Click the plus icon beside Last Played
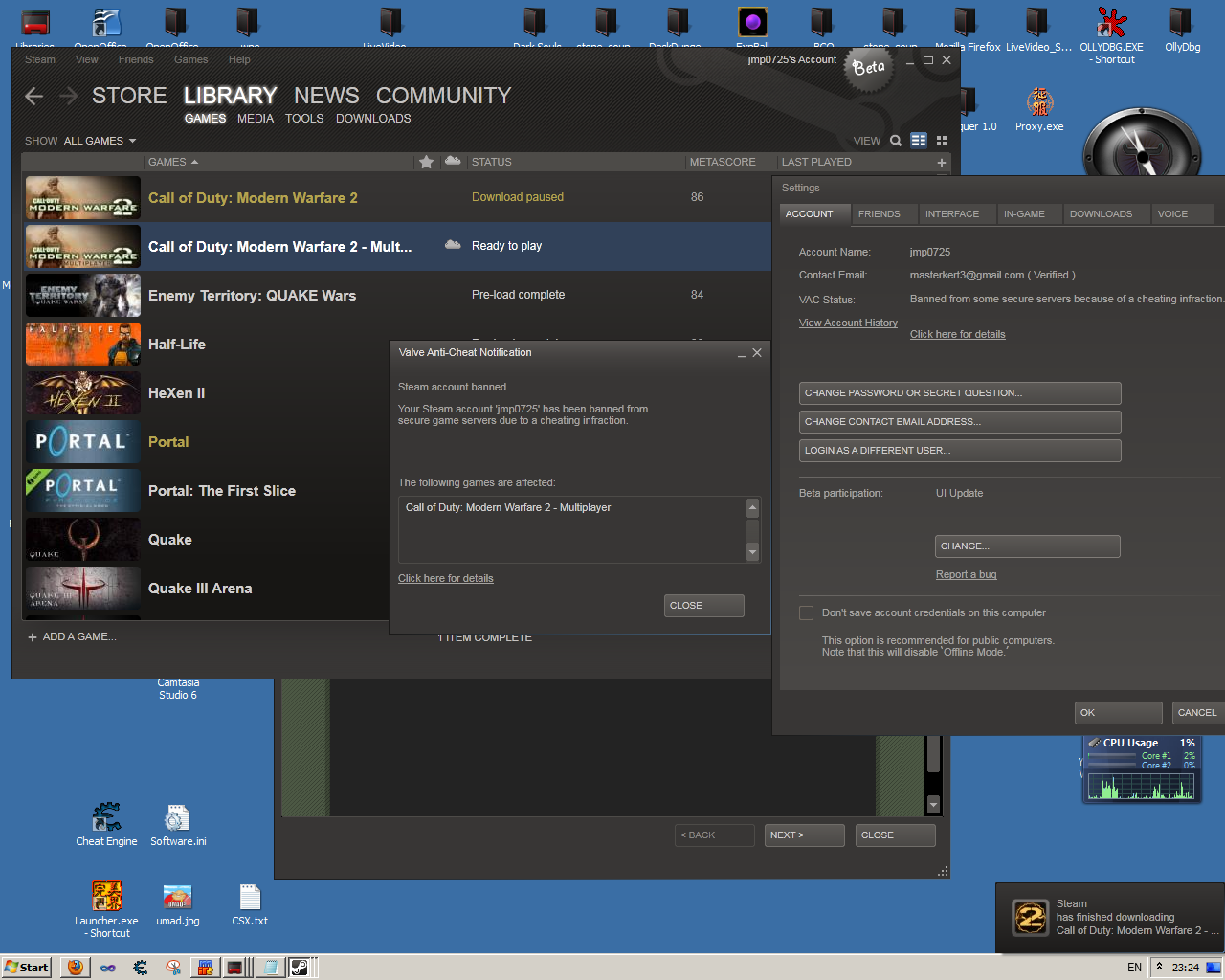The width and height of the screenshot is (1225, 980). pos(942,163)
